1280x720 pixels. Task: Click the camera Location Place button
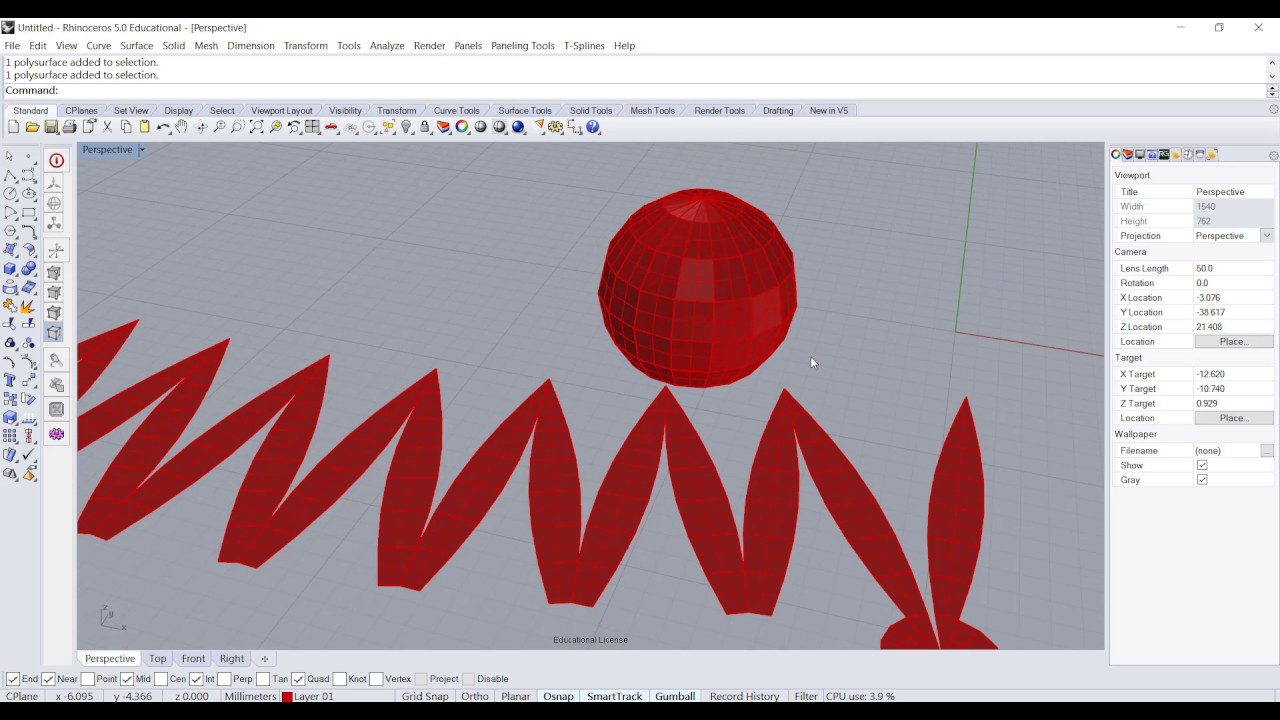click(x=1233, y=342)
